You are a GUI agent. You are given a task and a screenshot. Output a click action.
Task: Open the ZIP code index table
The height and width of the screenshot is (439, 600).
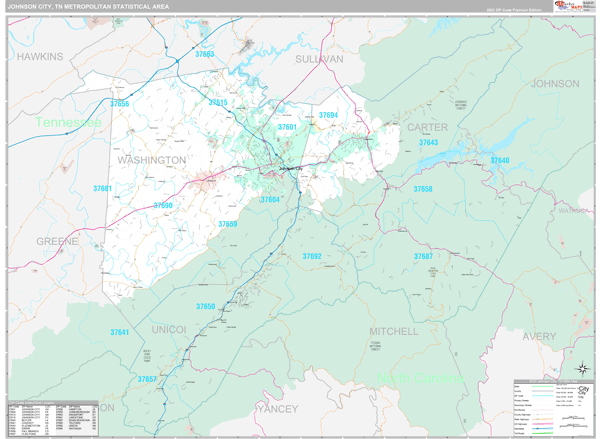(x=53, y=419)
